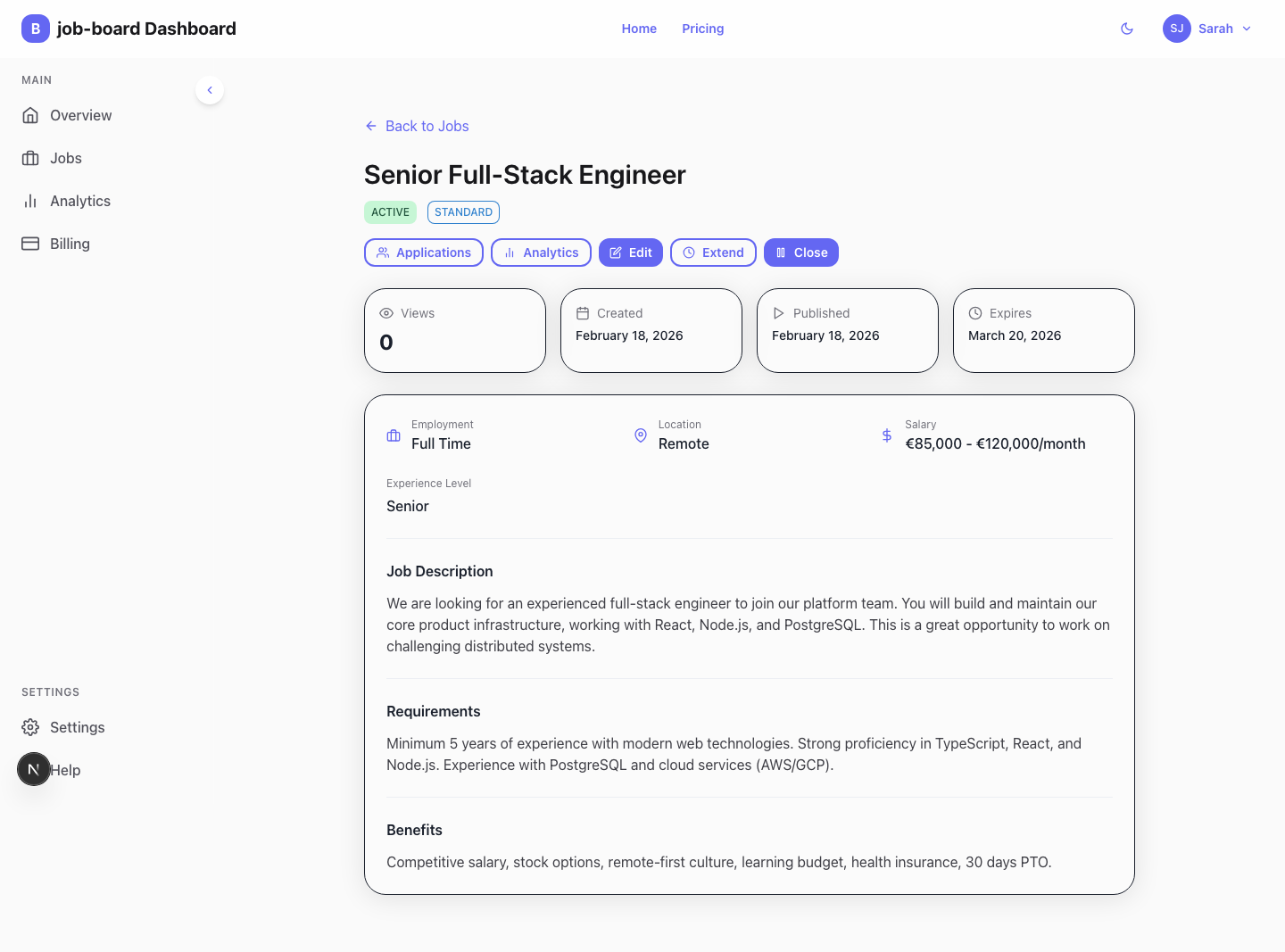The height and width of the screenshot is (952, 1285).
Task: Click the job-board Dashboard logo icon
Action: pos(35,28)
